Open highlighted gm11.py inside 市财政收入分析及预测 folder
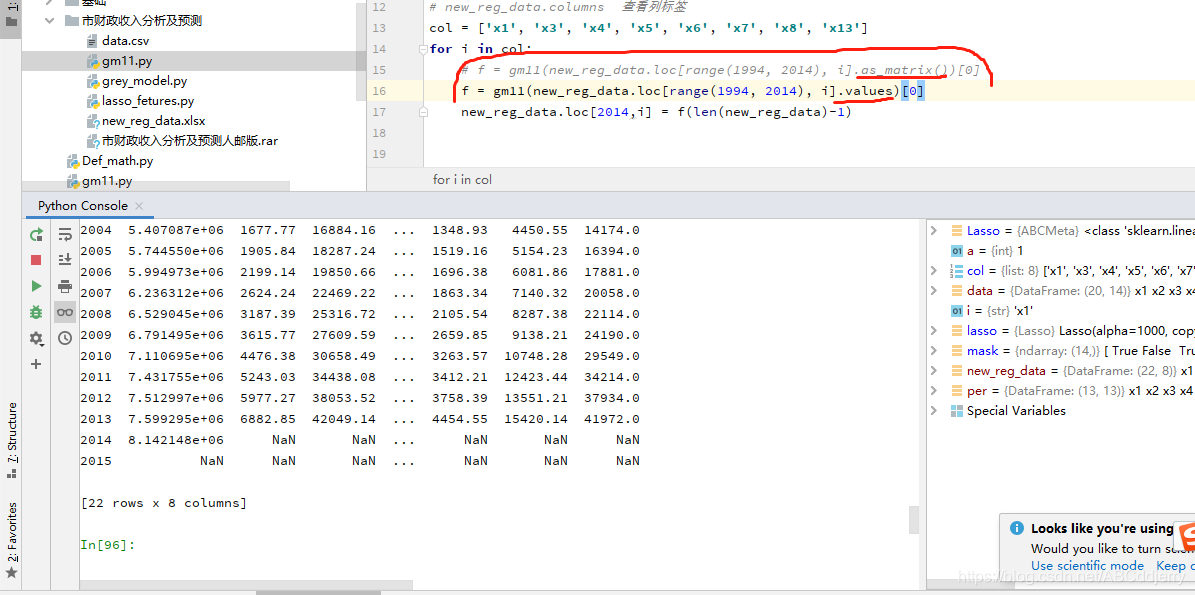 click(x=126, y=61)
